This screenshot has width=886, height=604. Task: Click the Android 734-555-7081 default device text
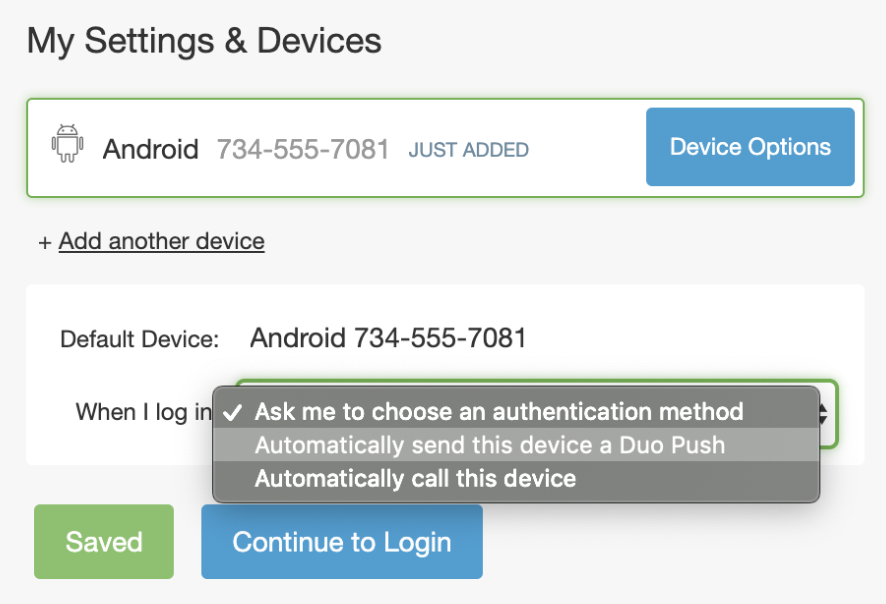coord(390,337)
